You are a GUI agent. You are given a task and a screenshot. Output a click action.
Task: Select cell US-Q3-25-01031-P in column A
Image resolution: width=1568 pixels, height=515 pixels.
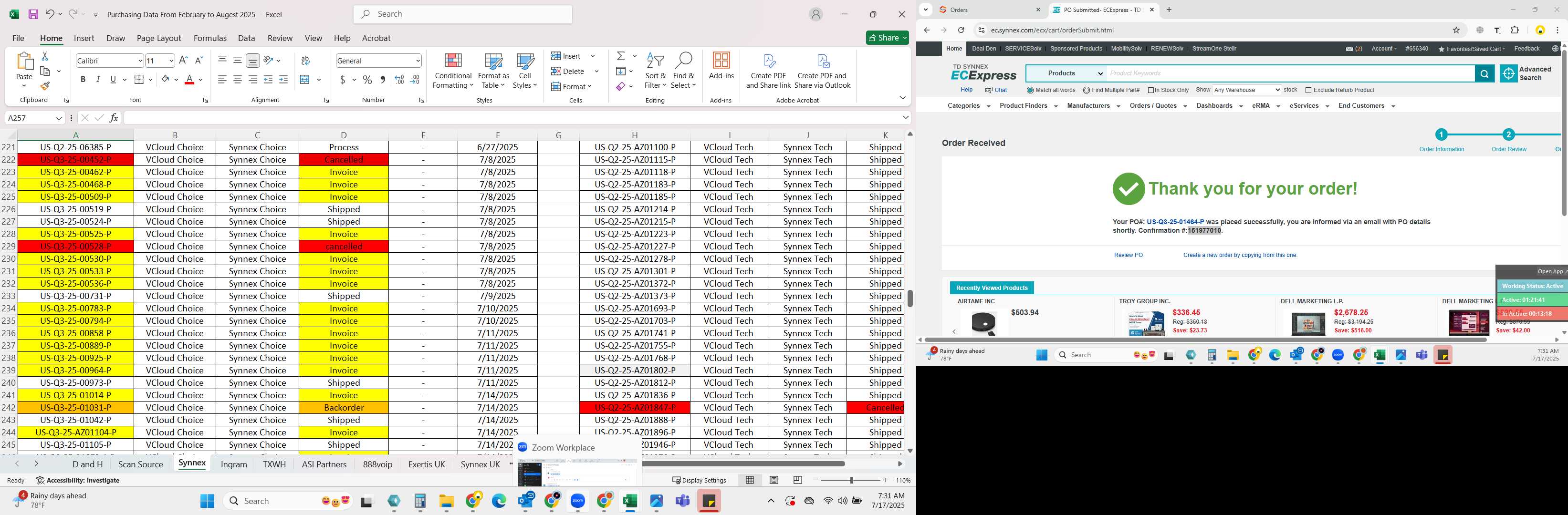75,407
